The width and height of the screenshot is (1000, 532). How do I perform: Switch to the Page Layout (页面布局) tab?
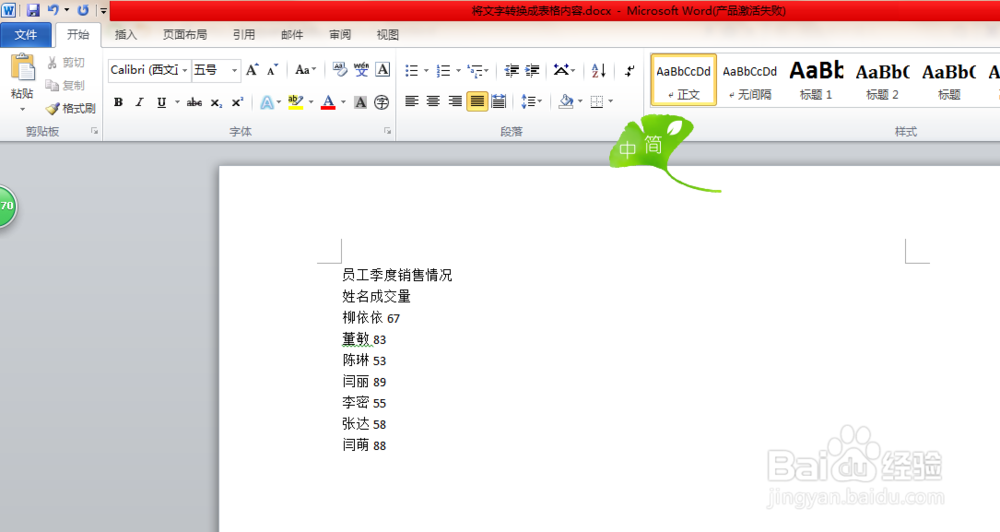point(185,34)
